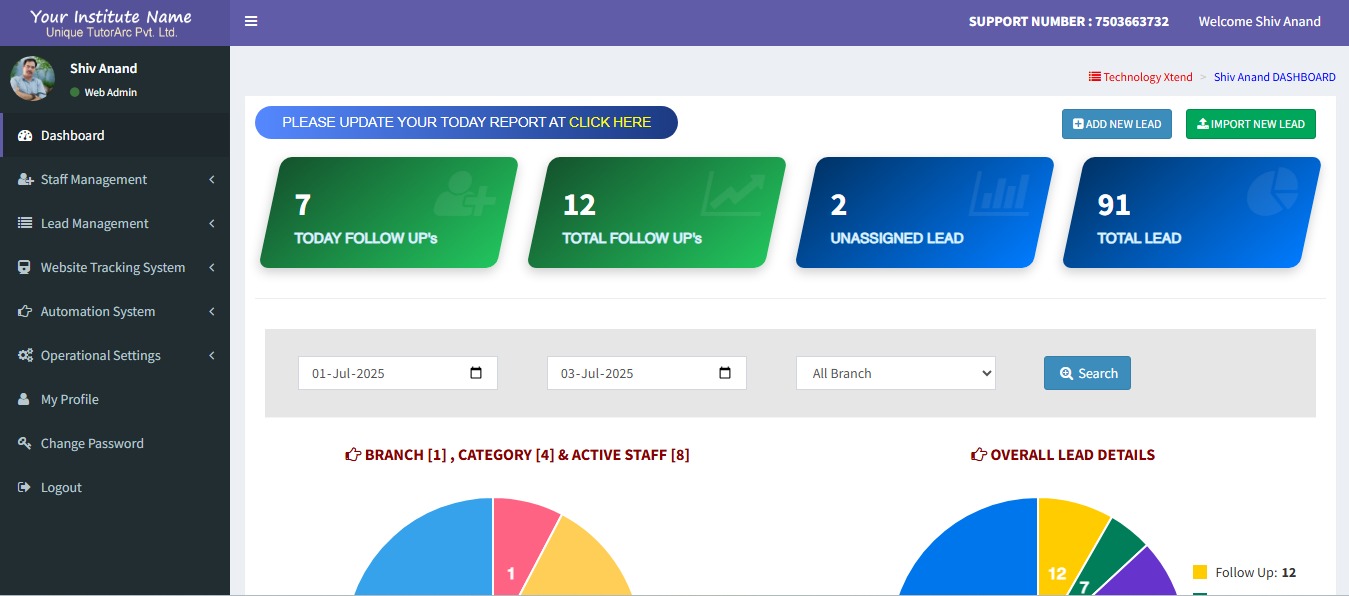The height and width of the screenshot is (596, 1349).
Task: Click user-plus icon on Today Follow Up's card
Action: (465, 193)
